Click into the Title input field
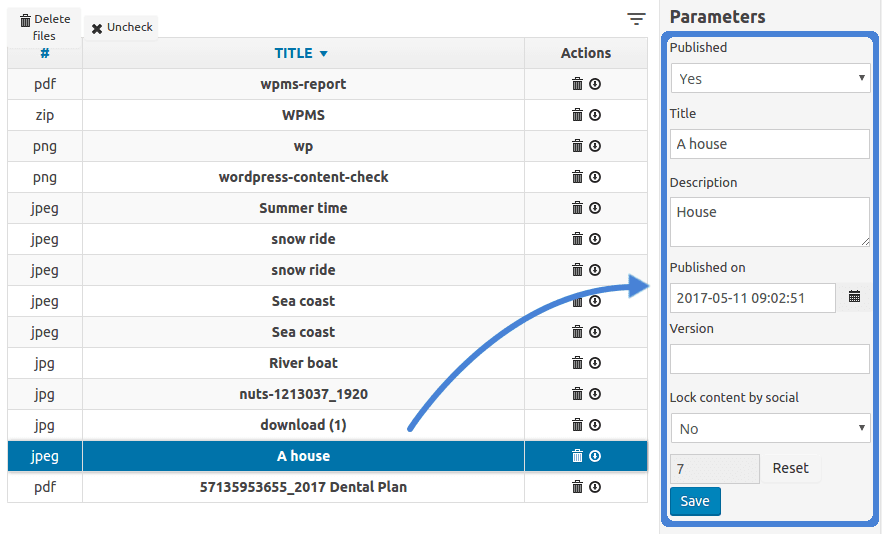 770,144
